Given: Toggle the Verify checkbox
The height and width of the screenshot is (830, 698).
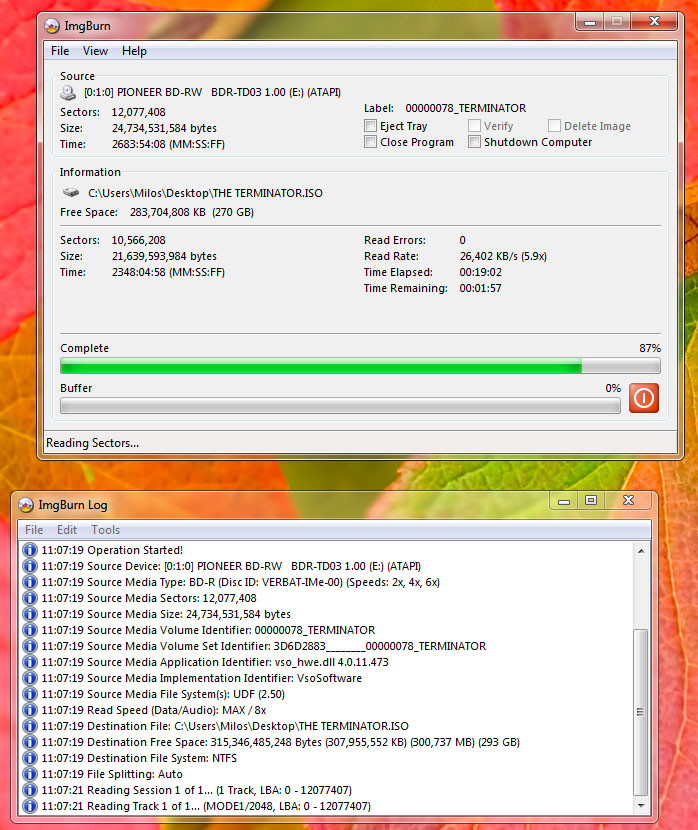Looking at the screenshot, I should pos(475,126).
